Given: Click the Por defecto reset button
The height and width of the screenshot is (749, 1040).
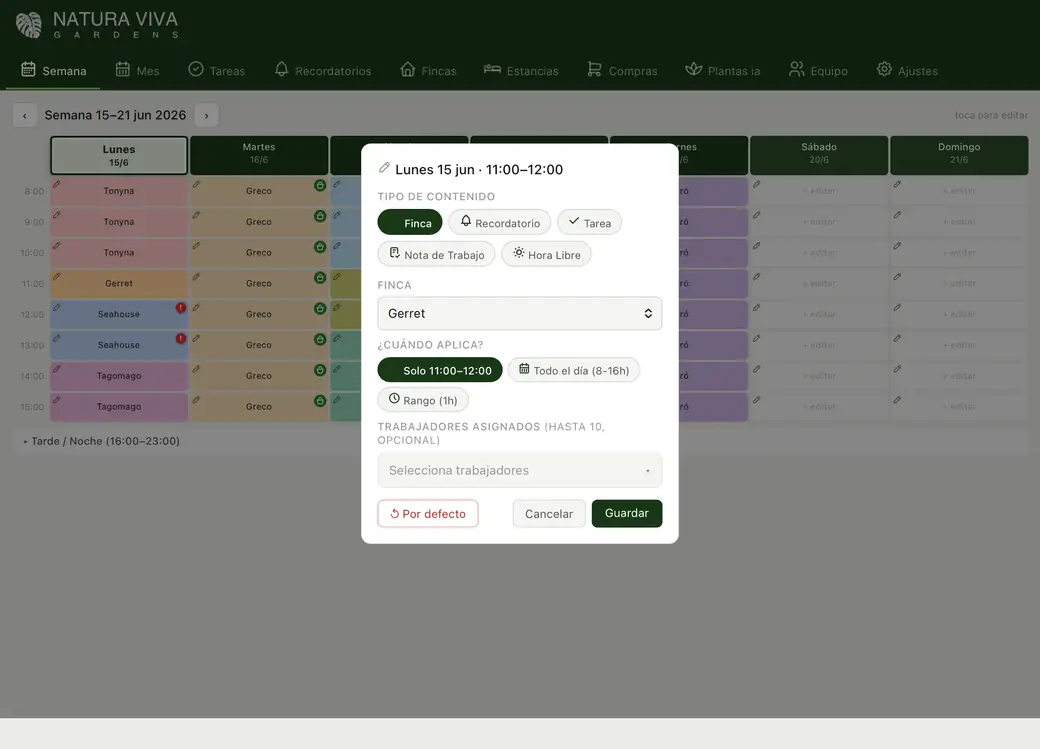Looking at the screenshot, I should coord(428,513).
